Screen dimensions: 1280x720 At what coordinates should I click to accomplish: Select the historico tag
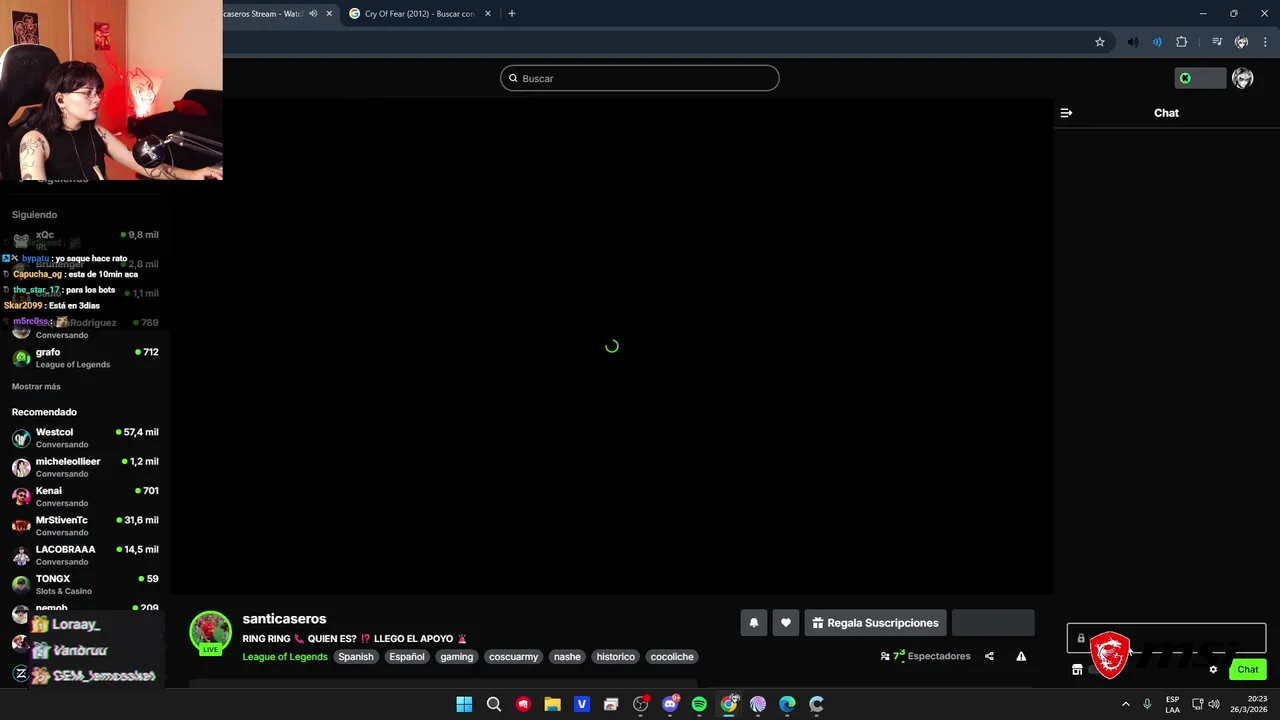click(x=616, y=657)
